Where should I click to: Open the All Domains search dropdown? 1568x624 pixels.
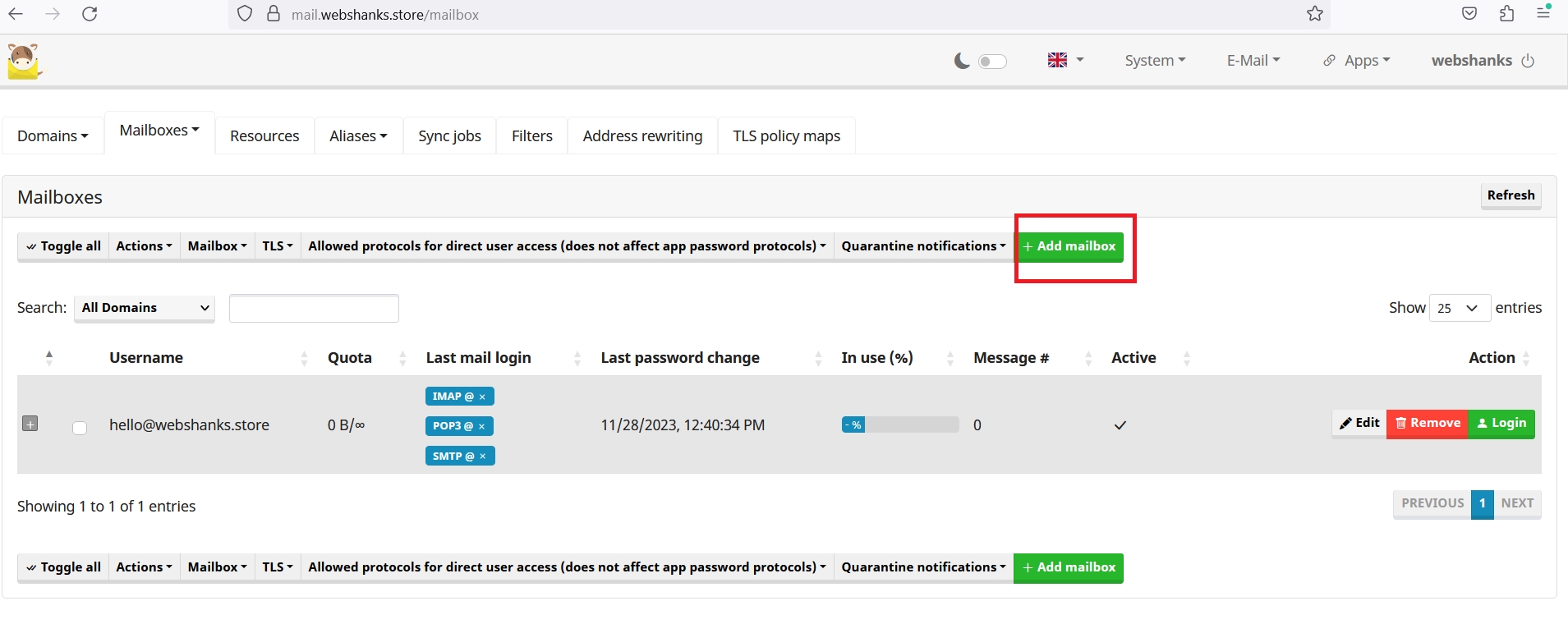pos(145,308)
